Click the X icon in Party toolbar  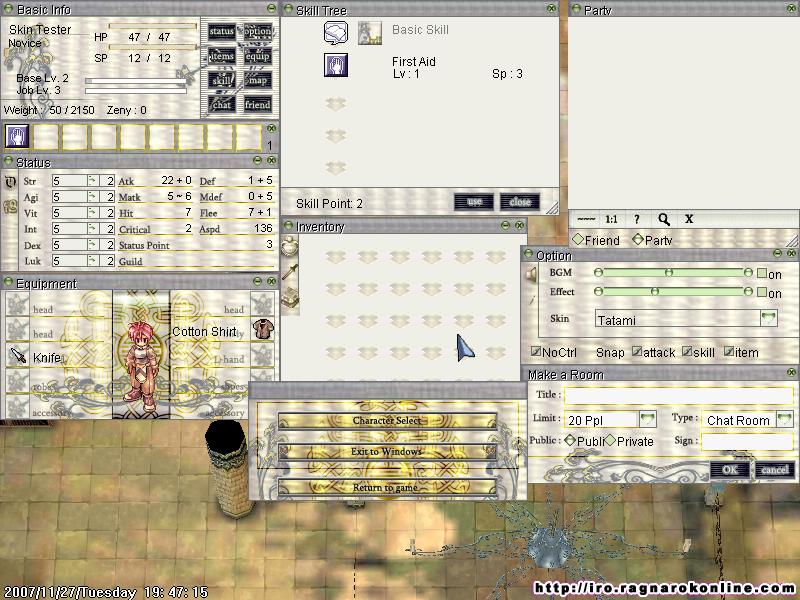[x=689, y=219]
